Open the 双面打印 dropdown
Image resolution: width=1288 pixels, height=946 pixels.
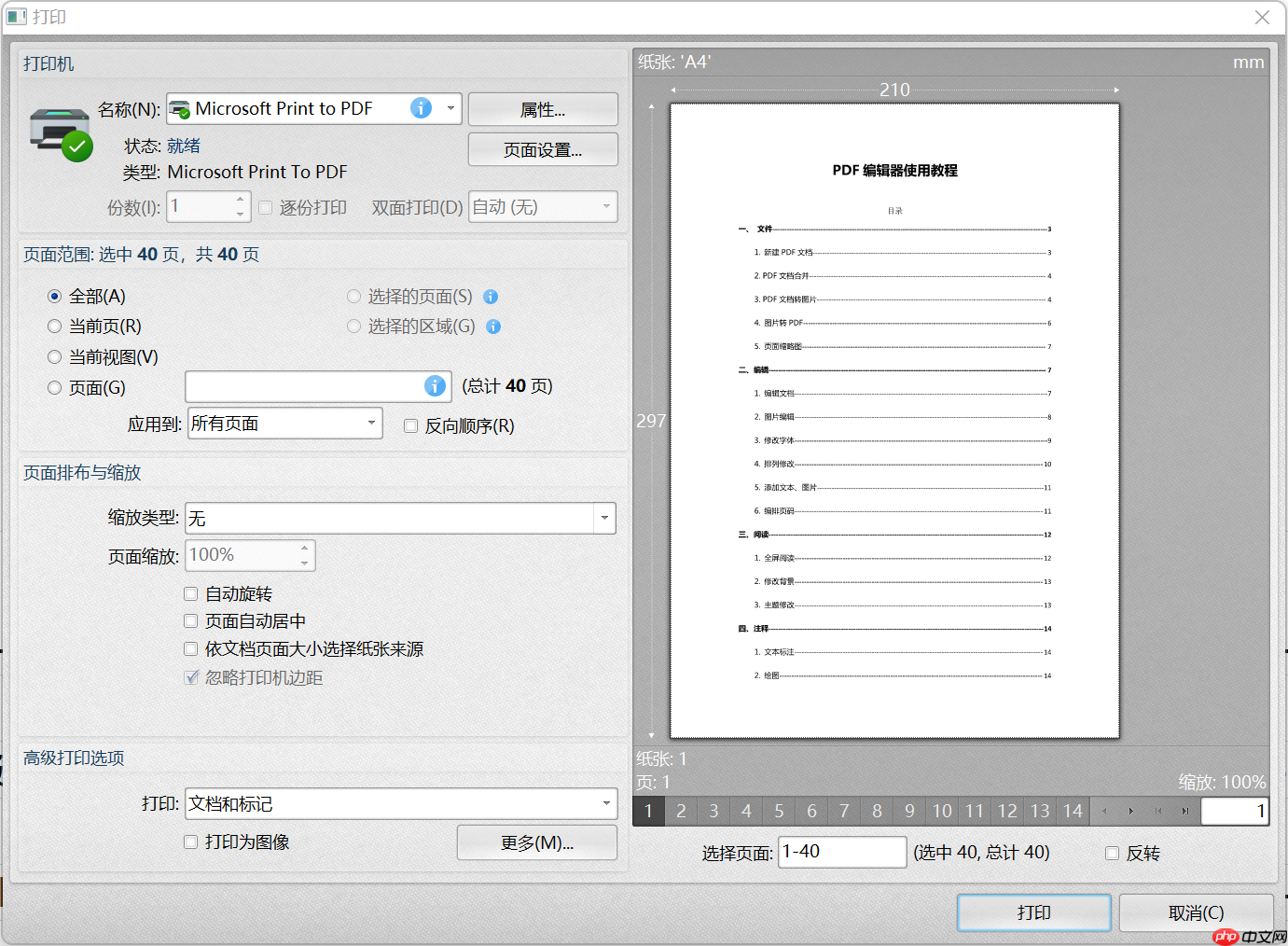[606, 207]
